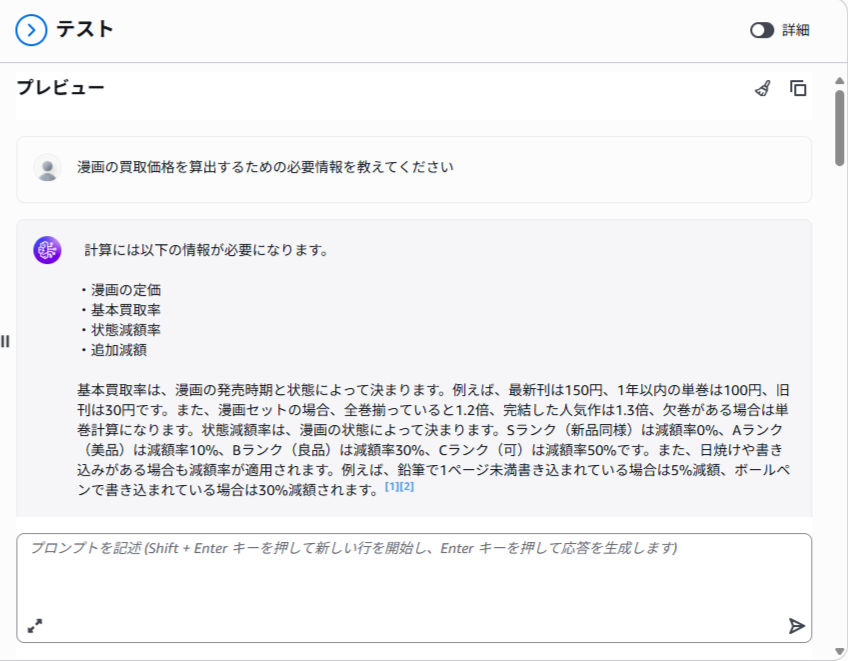Image resolution: width=848 pixels, height=661 pixels.
Task: Click the copy icon in the プレビュー header
Action: click(798, 88)
